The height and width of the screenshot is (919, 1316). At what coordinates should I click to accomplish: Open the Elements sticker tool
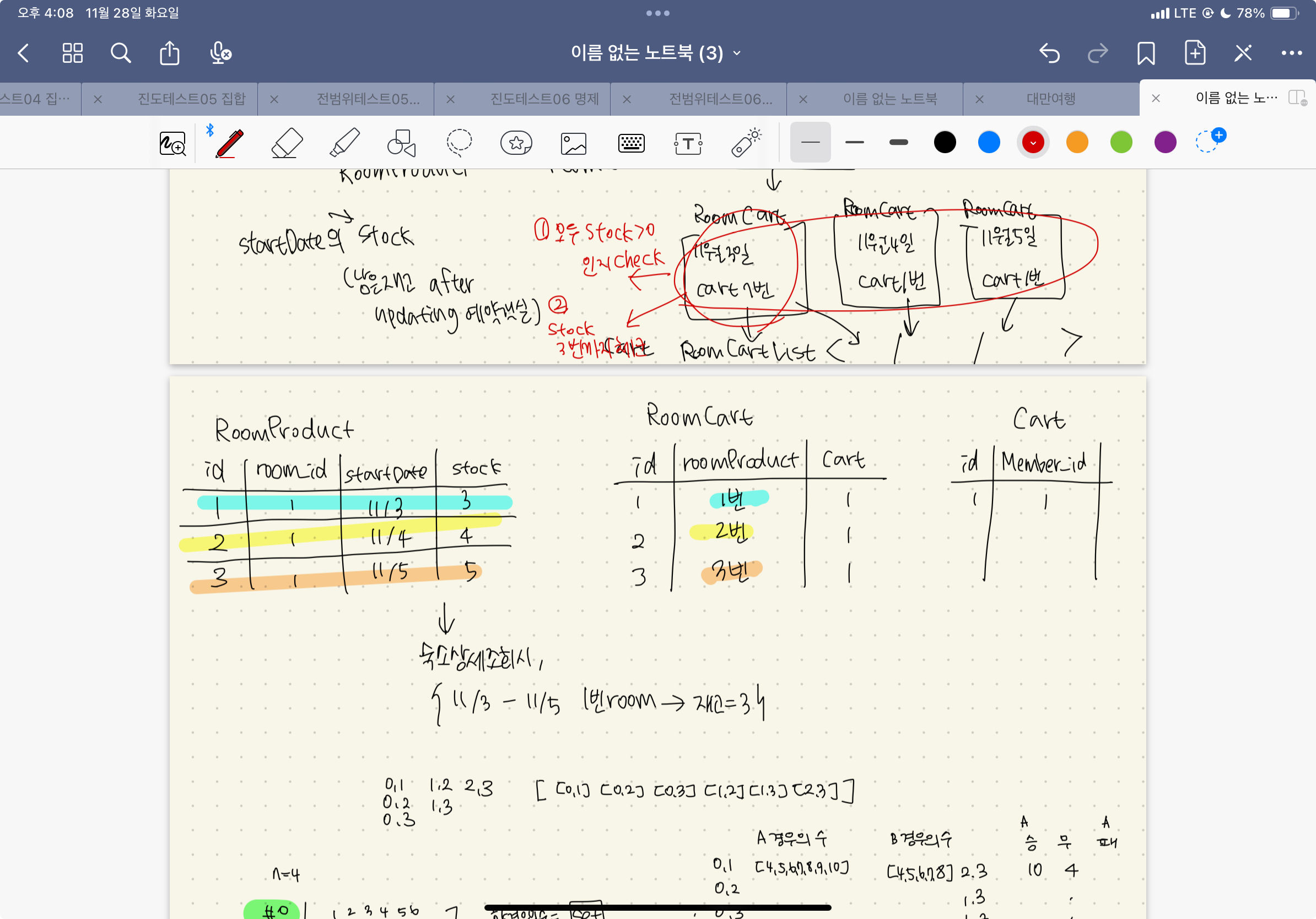tap(516, 143)
